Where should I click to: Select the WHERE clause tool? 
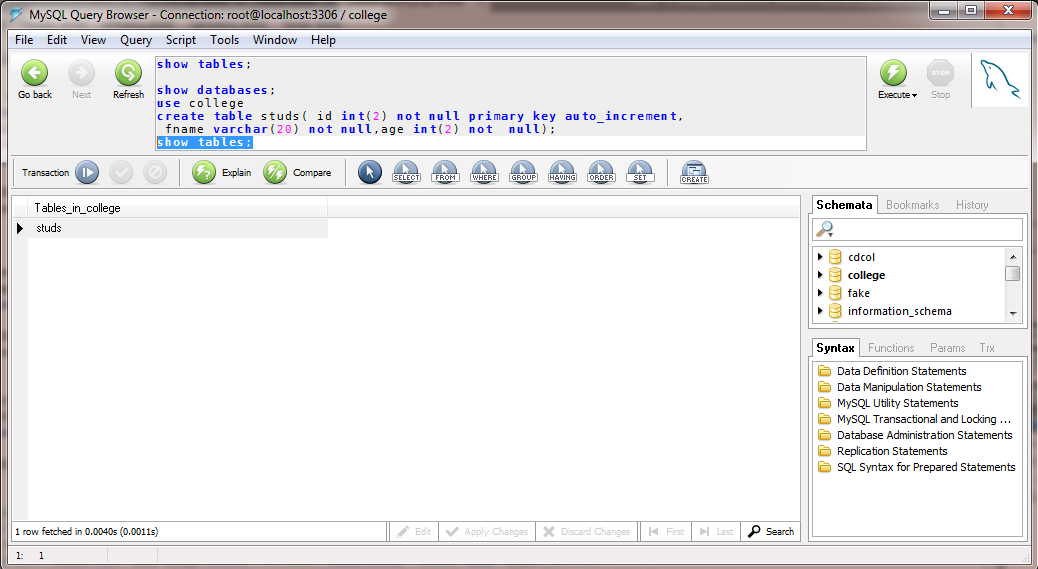coord(485,173)
